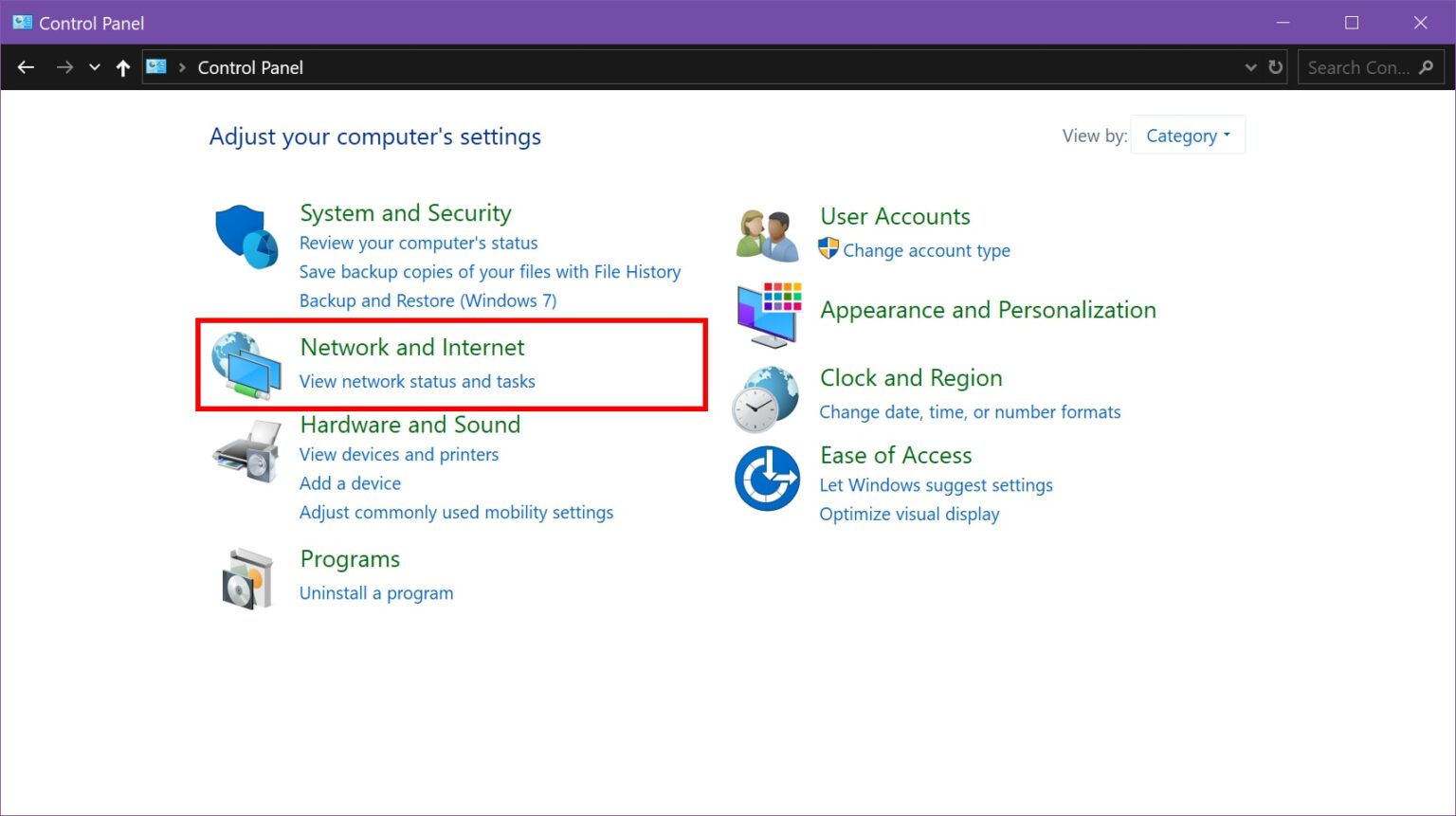This screenshot has height=816, width=1456.
Task: Click the Ease of Access icon
Action: 767,478
